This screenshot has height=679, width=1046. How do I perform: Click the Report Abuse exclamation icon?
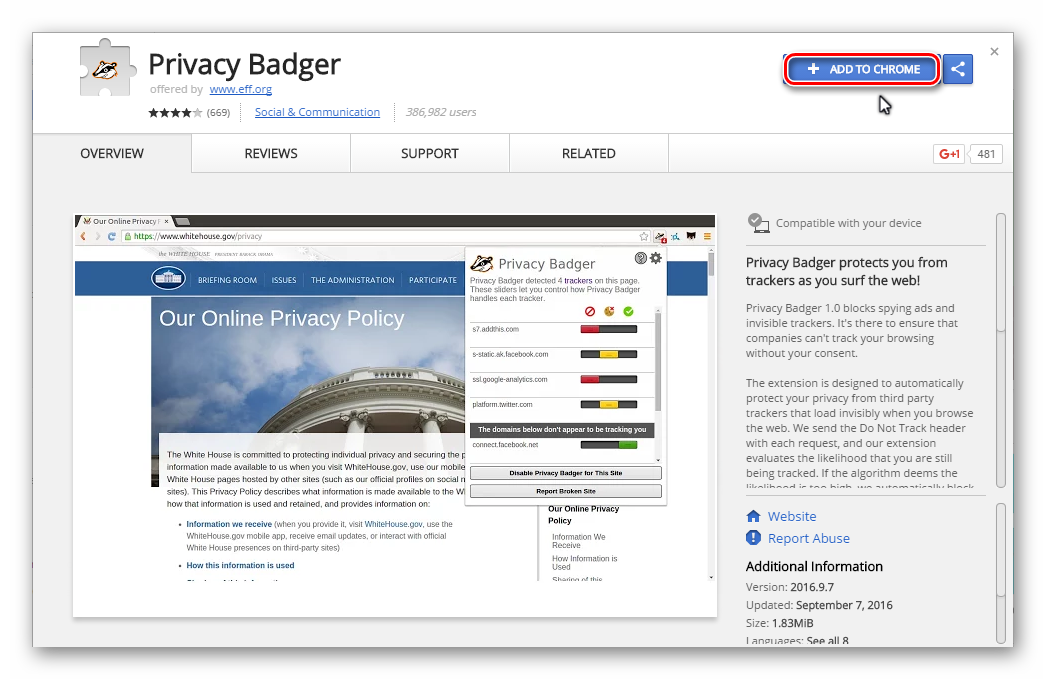click(753, 538)
